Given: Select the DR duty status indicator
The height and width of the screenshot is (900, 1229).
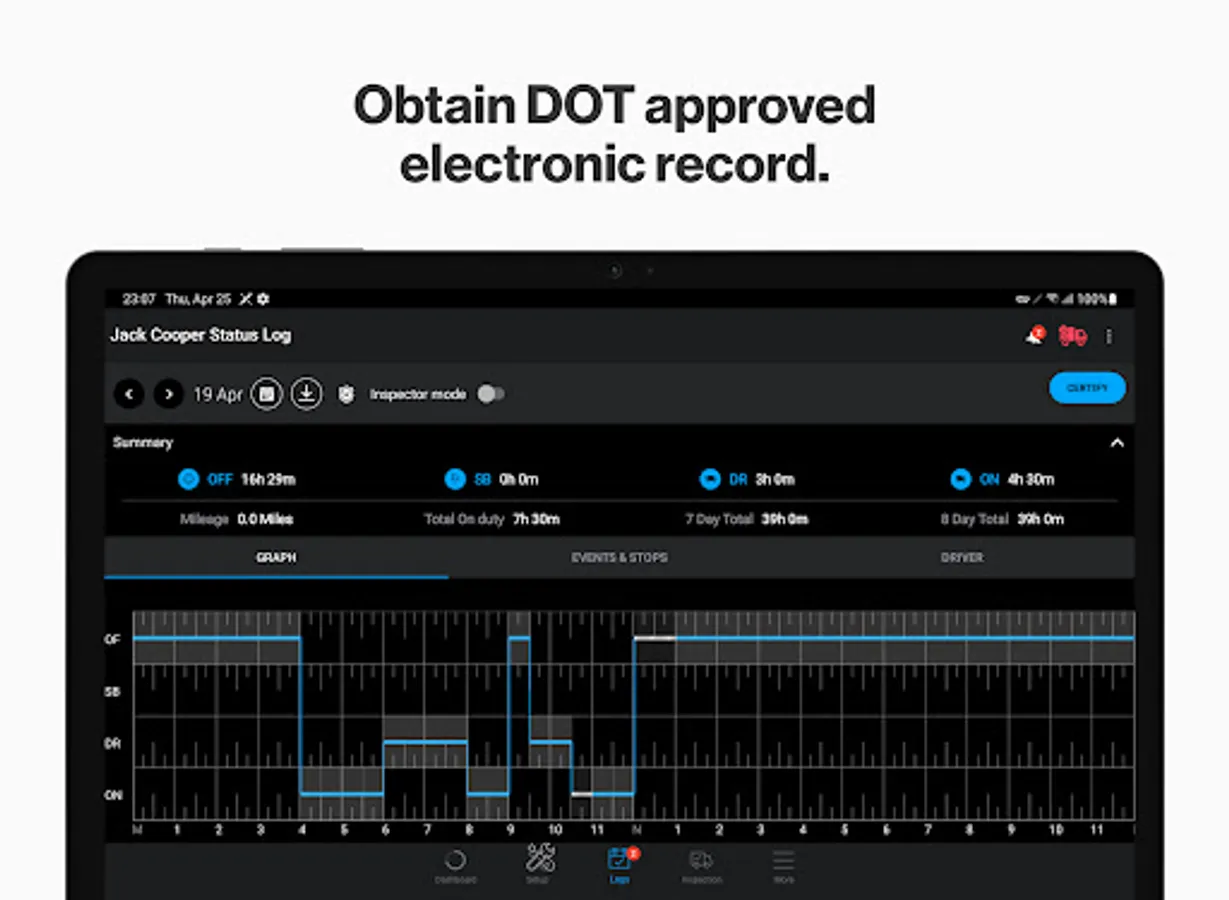Looking at the screenshot, I should [x=710, y=479].
